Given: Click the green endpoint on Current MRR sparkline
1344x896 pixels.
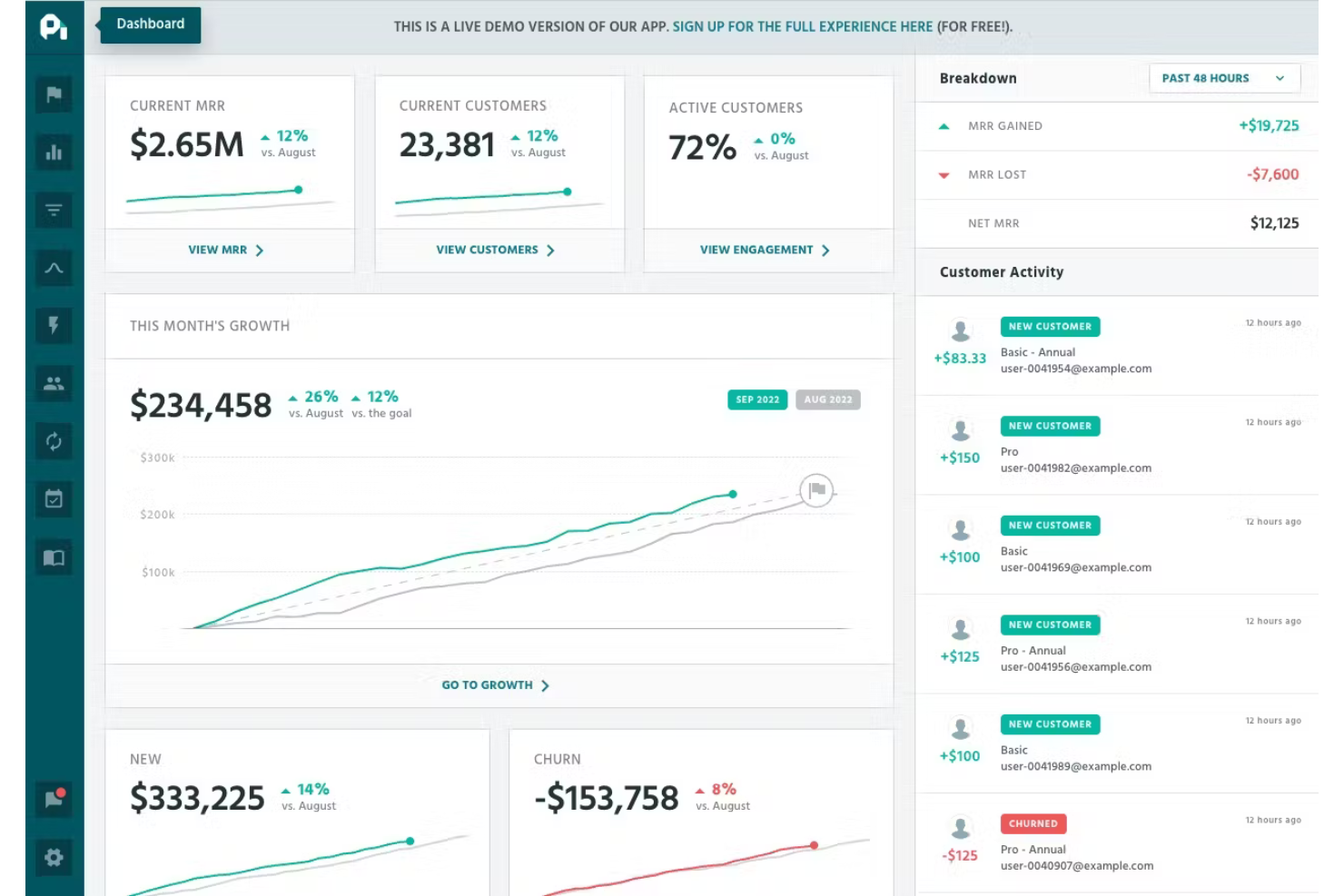Looking at the screenshot, I should 298,190.
